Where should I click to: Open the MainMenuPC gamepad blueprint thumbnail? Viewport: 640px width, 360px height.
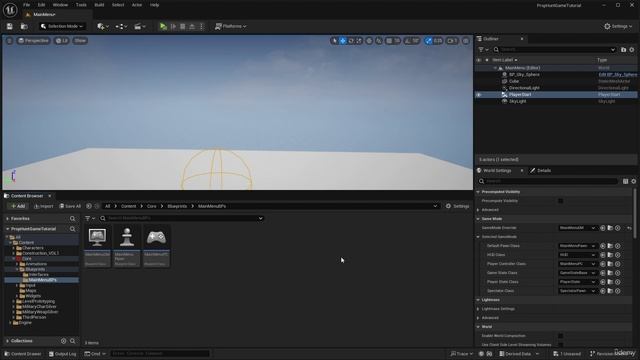(156, 238)
